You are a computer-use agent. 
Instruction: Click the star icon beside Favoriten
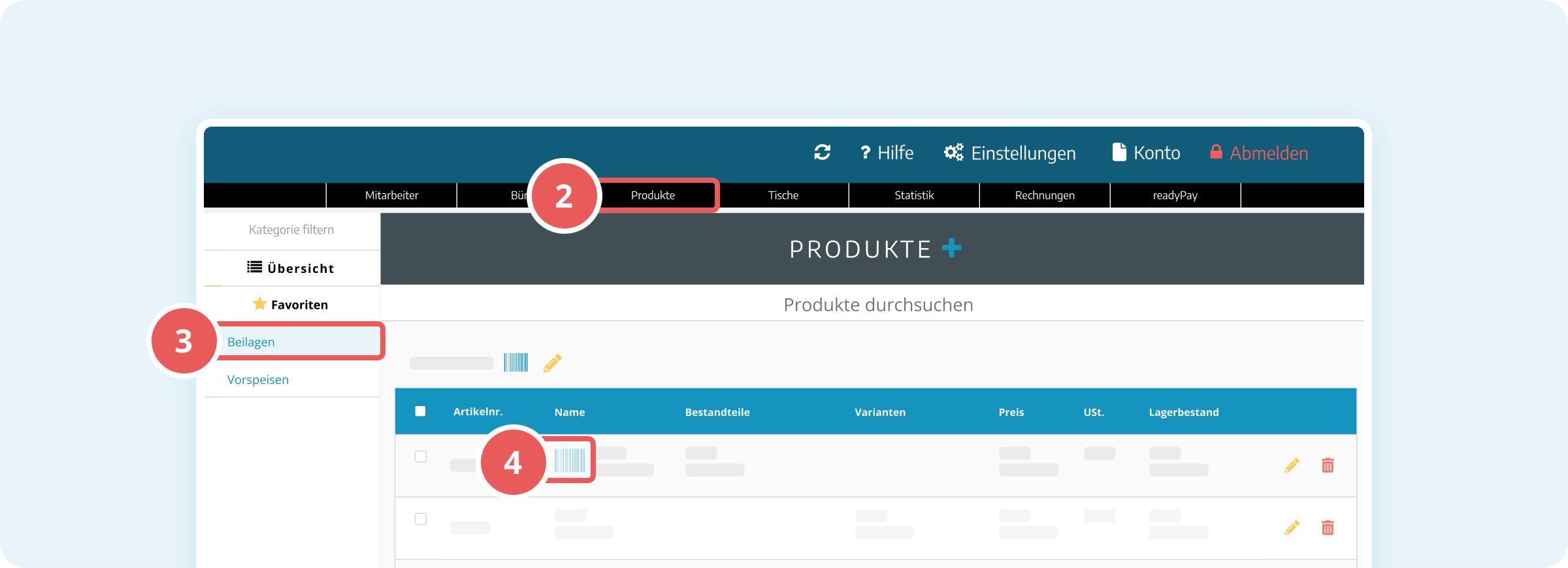coord(259,304)
